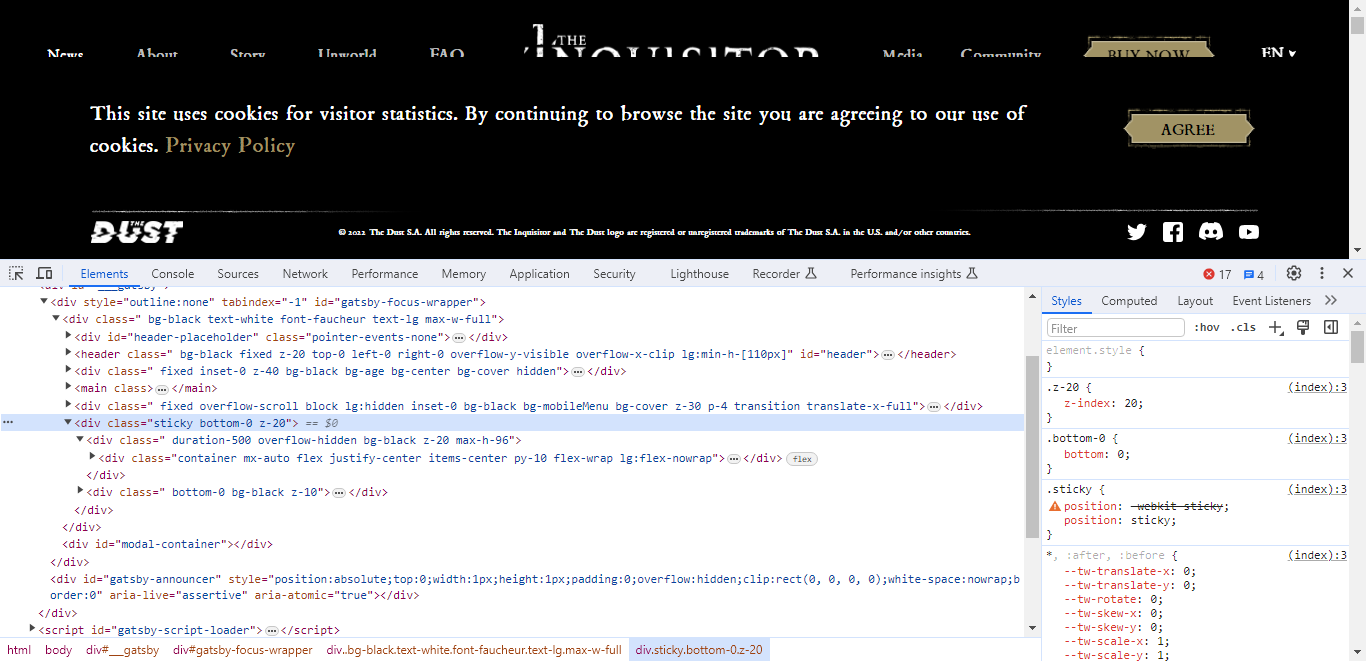The height and width of the screenshot is (661, 1366).
Task: Switch to the Console tab
Action: [172, 273]
